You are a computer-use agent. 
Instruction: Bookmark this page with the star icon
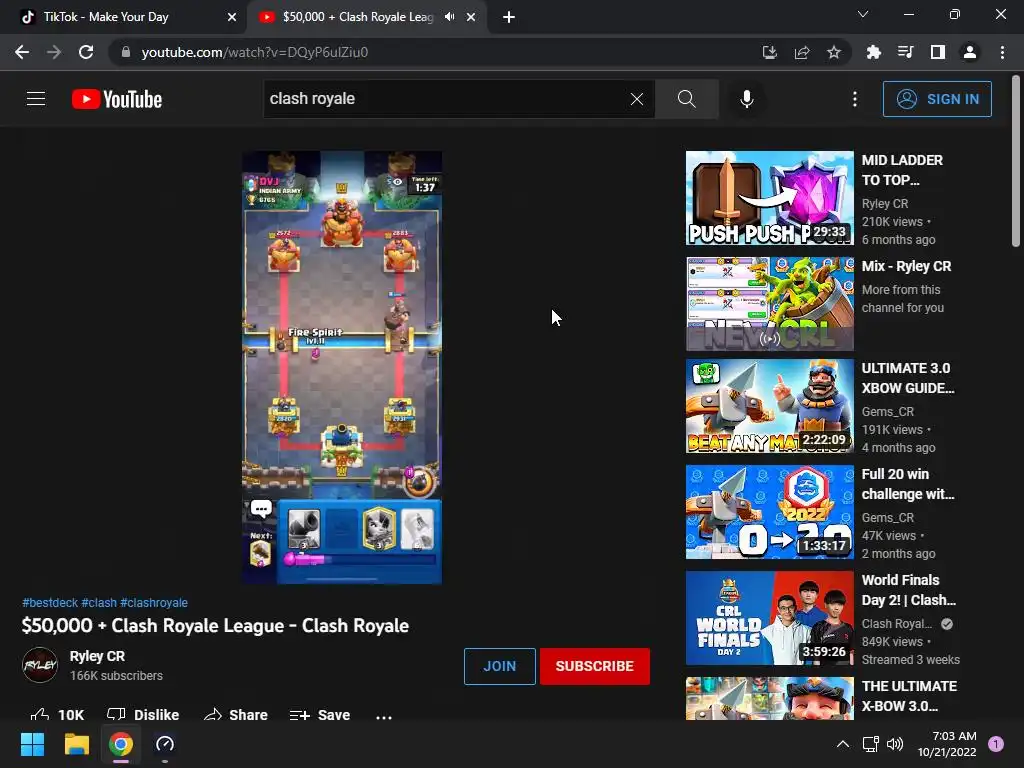pos(834,52)
